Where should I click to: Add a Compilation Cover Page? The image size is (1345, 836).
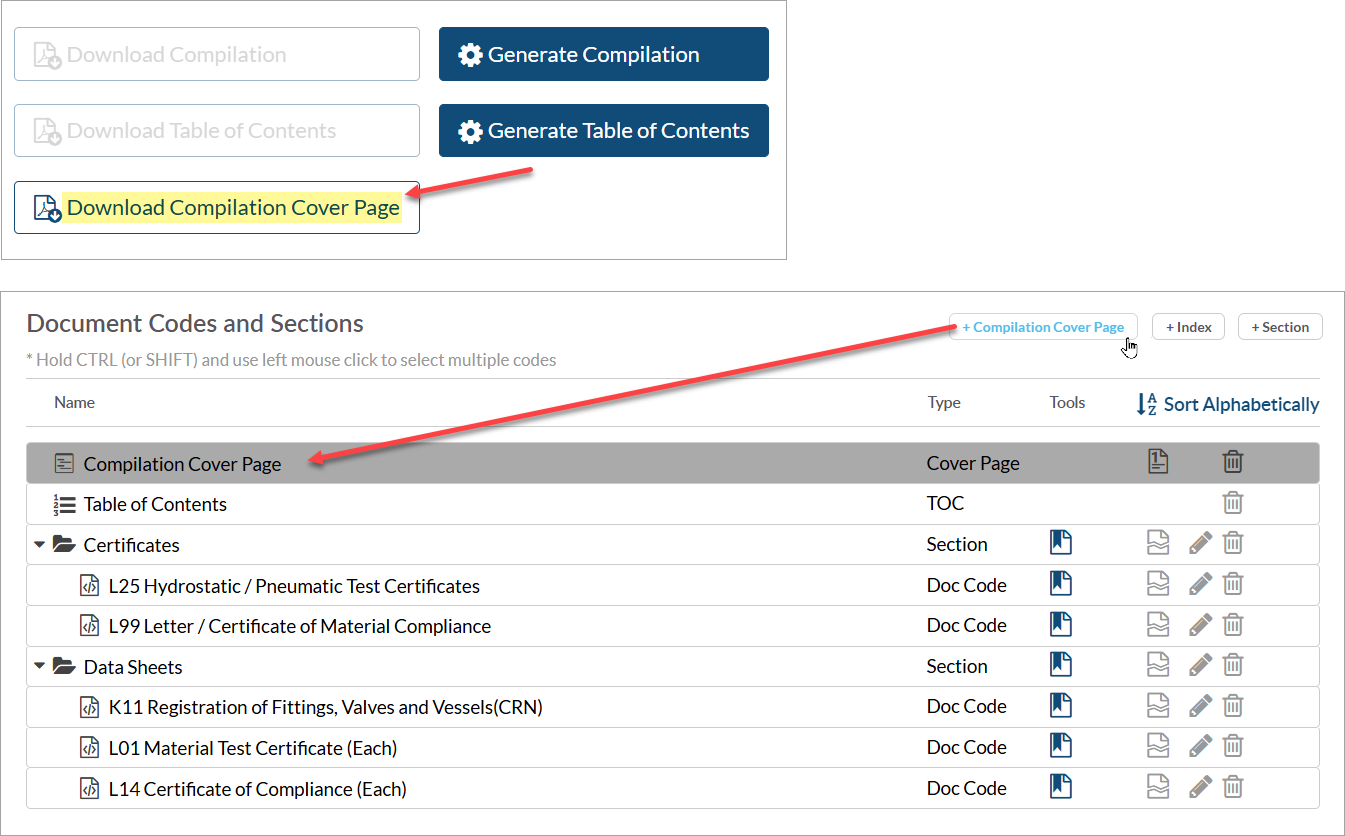click(x=1043, y=327)
